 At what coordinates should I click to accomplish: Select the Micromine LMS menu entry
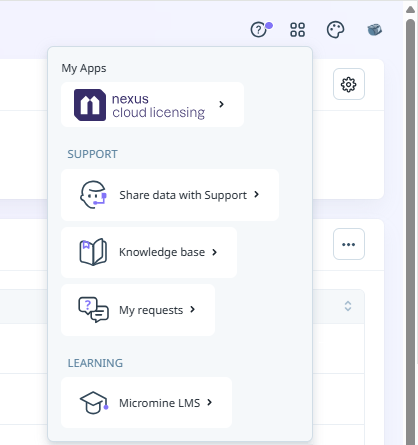point(146,403)
